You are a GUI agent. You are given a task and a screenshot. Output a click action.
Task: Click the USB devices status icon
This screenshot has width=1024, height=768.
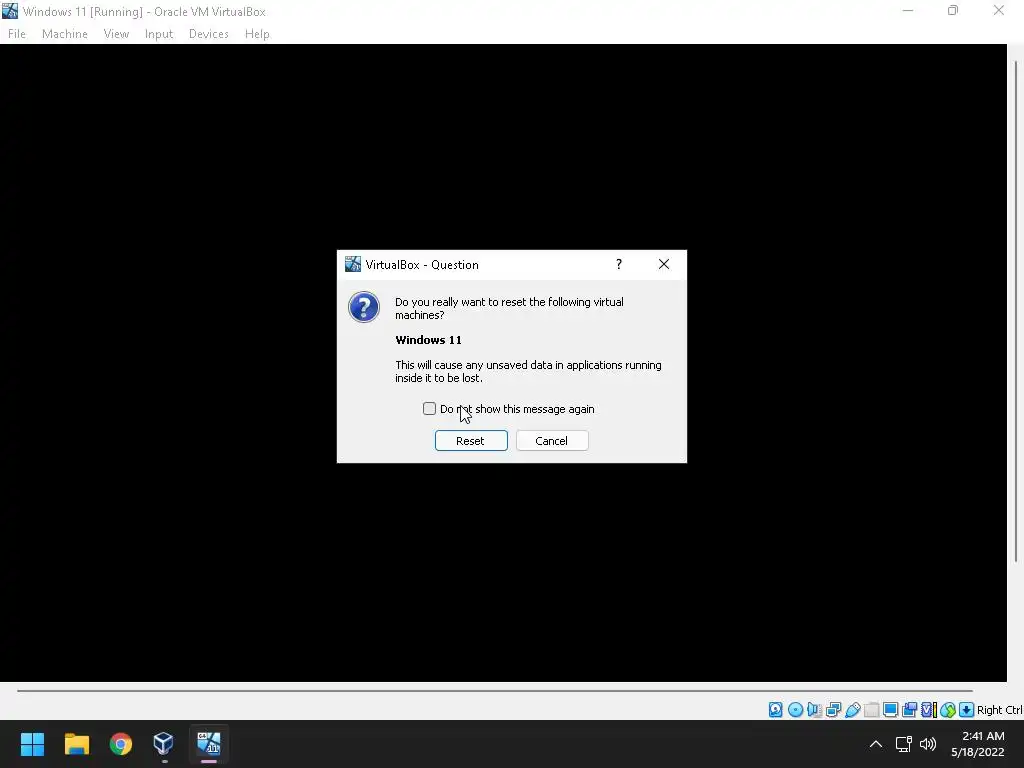coord(852,710)
